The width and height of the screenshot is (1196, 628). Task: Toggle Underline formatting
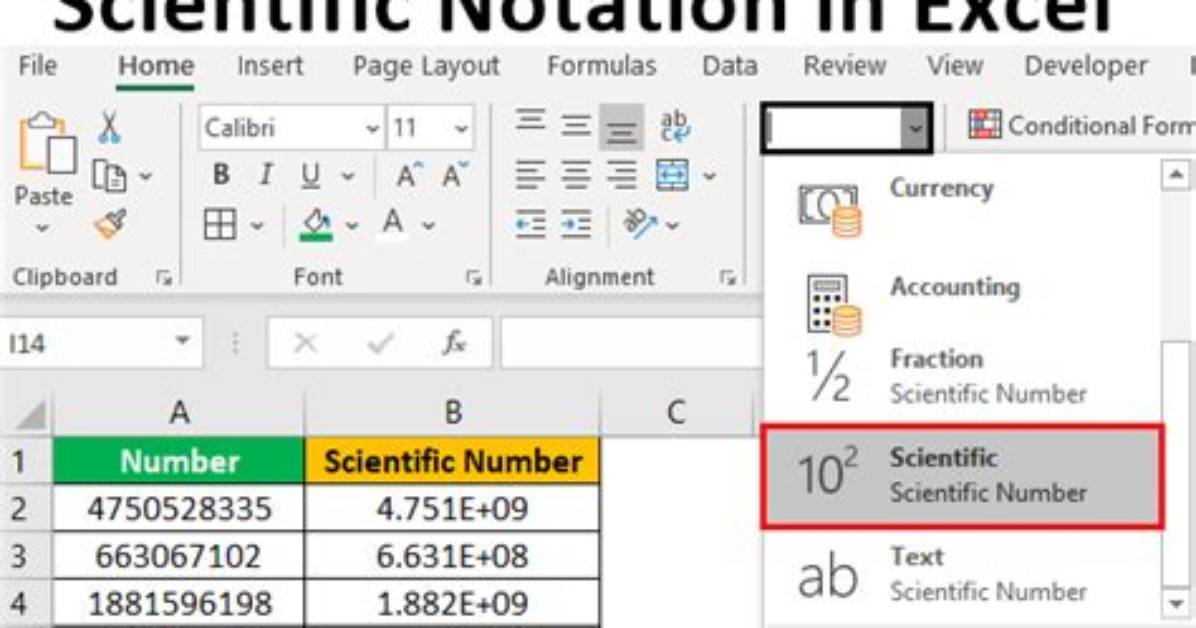[310, 176]
